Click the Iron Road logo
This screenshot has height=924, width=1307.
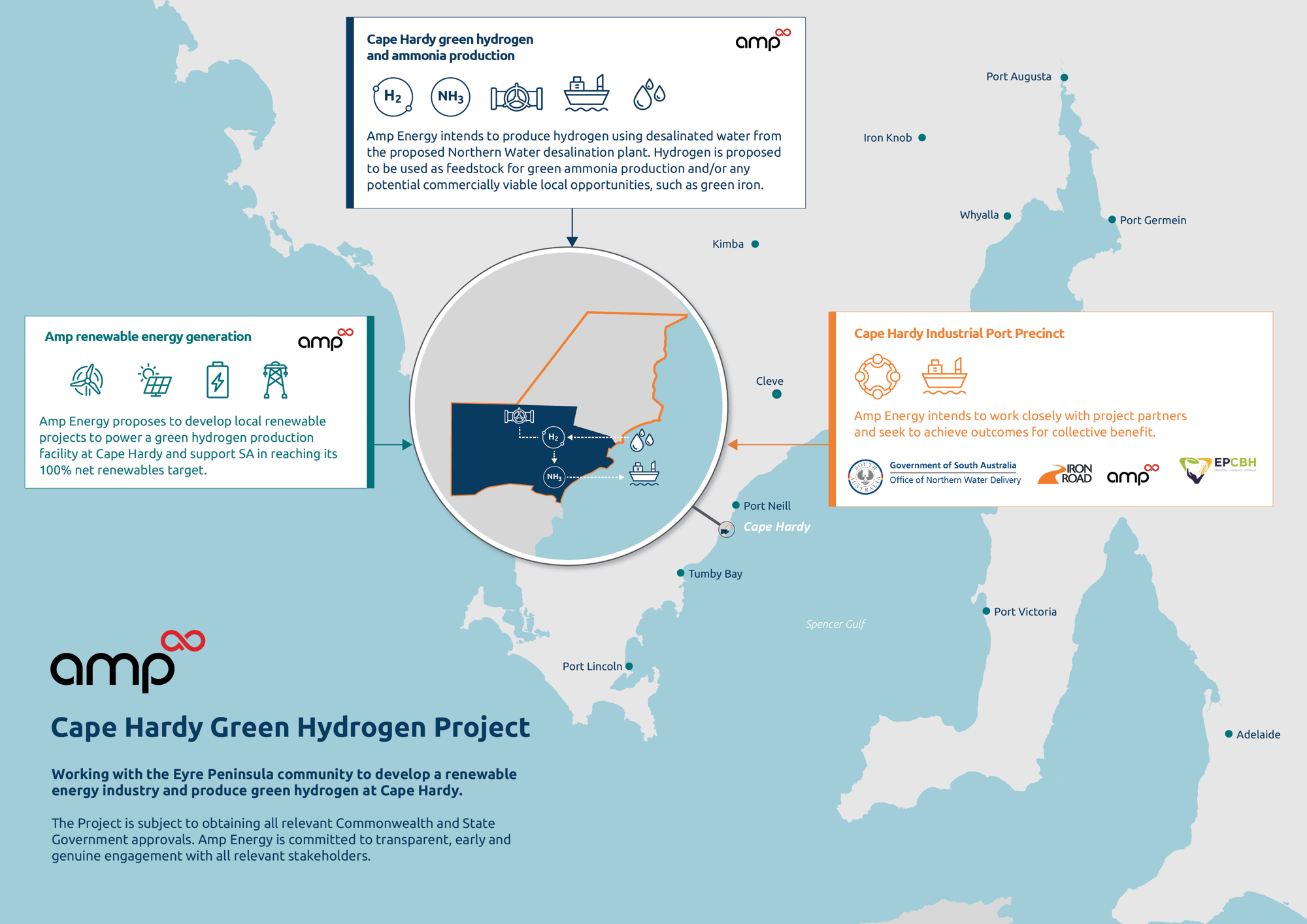(x=1065, y=474)
